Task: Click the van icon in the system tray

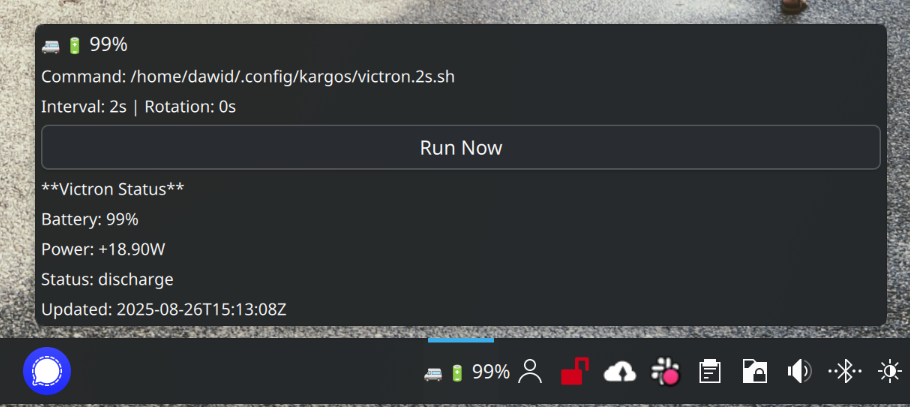Action: click(433, 373)
